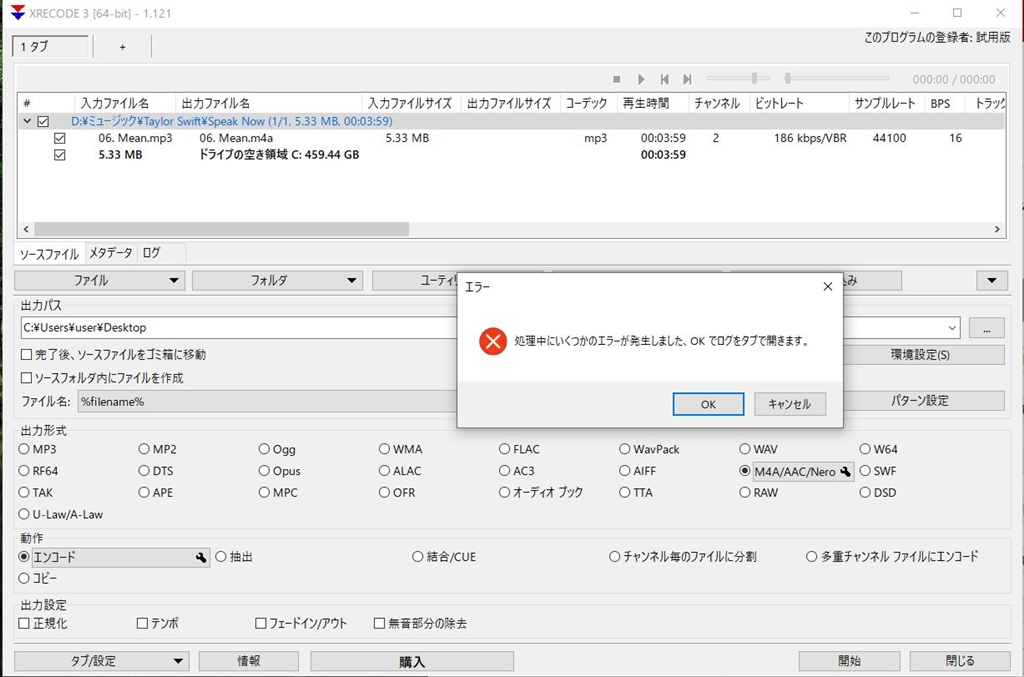
Task: Open M4A/AAC/Nero wrench settings icon
Action: click(845, 471)
